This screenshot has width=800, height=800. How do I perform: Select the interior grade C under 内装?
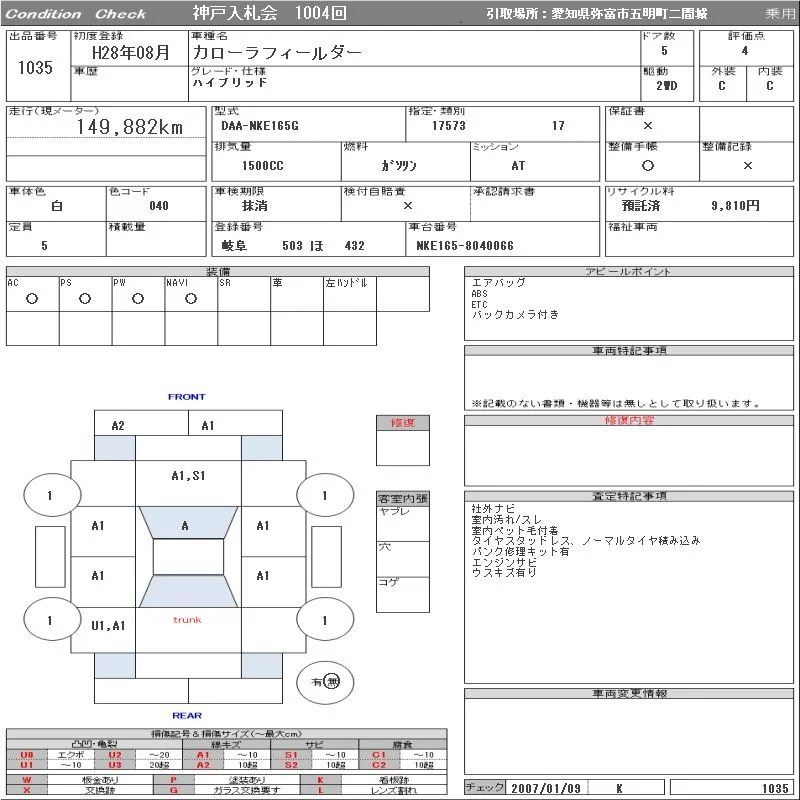click(x=769, y=86)
